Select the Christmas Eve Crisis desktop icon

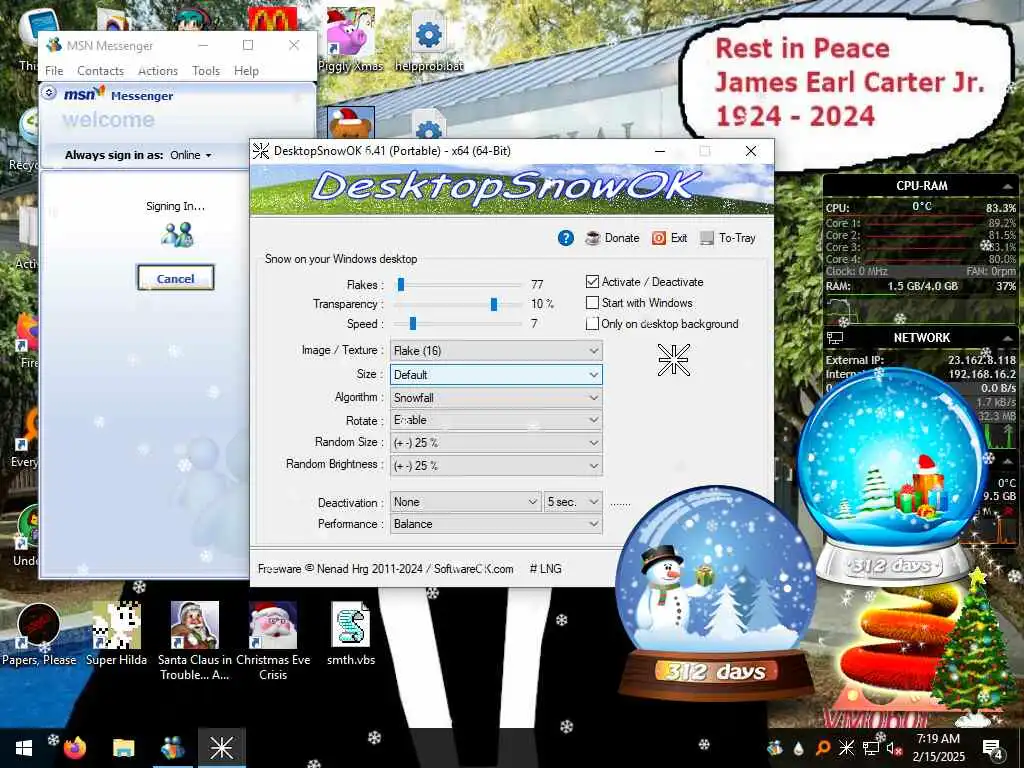pyautogui.click(x=273, y=641)
